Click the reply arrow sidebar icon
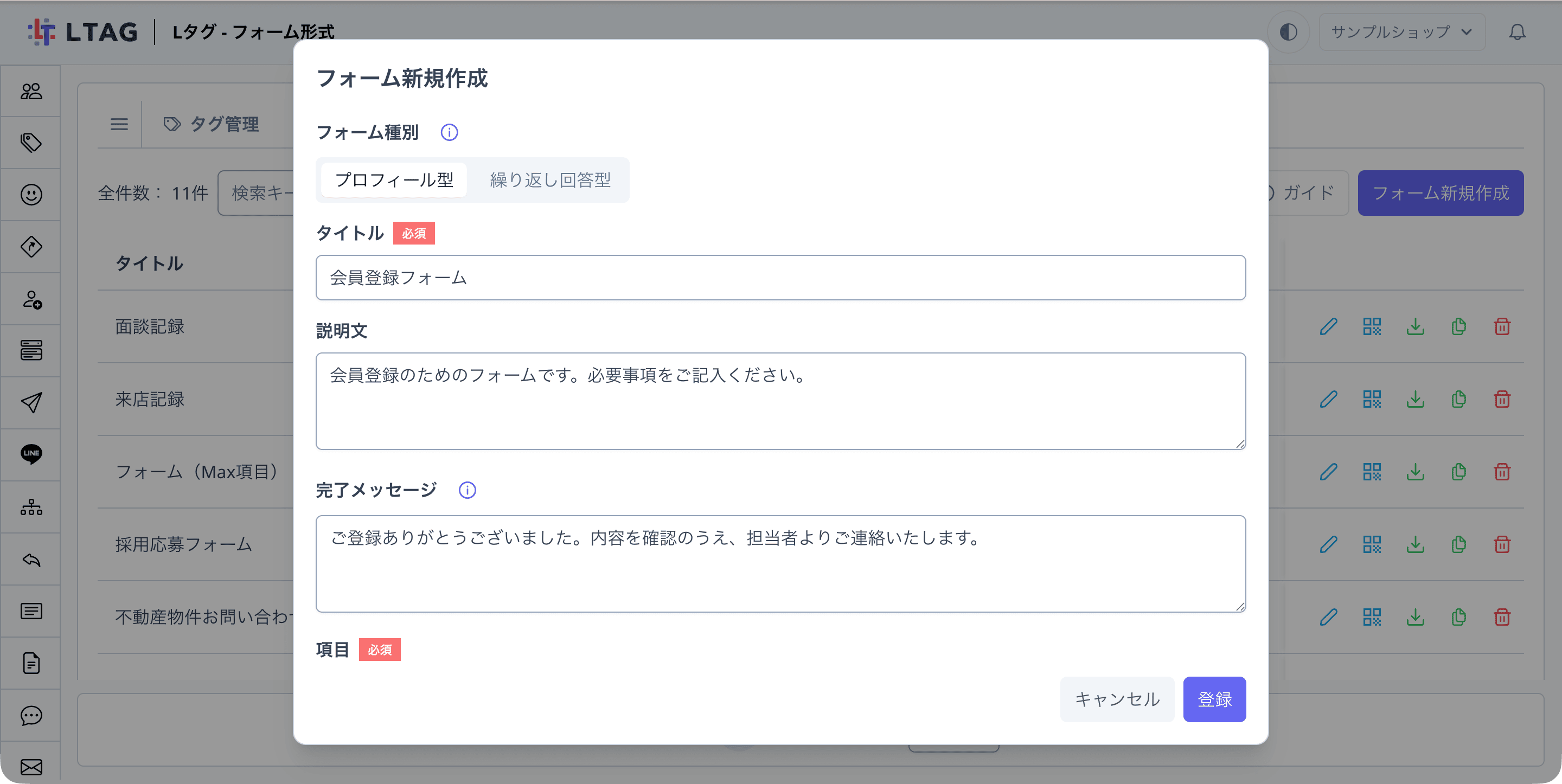The height and width of the screenshot is (784, 1562). click(x=31, y=559)
